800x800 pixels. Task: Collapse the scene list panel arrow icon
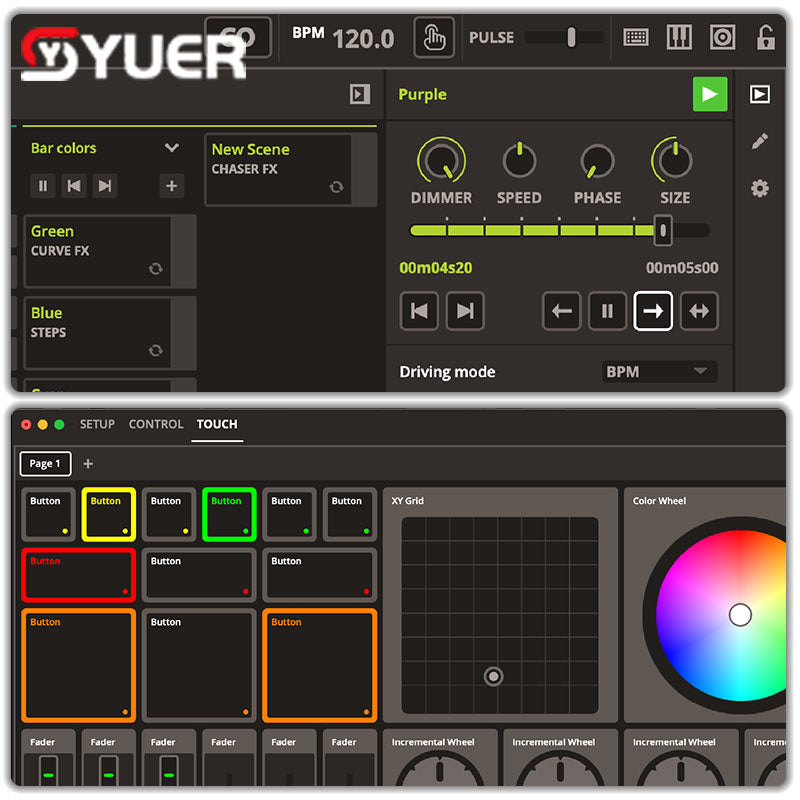[360, 94]
